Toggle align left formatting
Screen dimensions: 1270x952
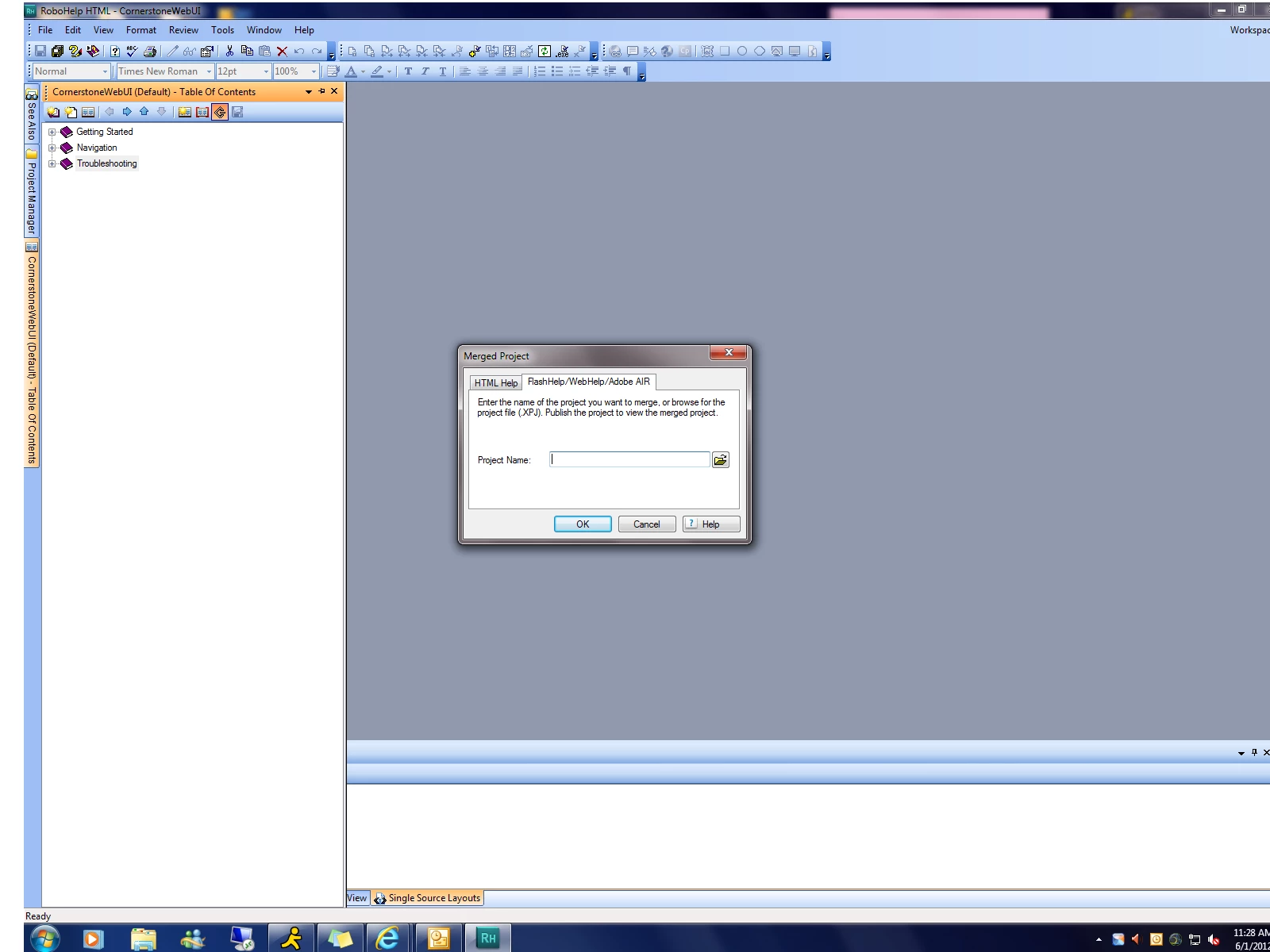click(465, 71)
